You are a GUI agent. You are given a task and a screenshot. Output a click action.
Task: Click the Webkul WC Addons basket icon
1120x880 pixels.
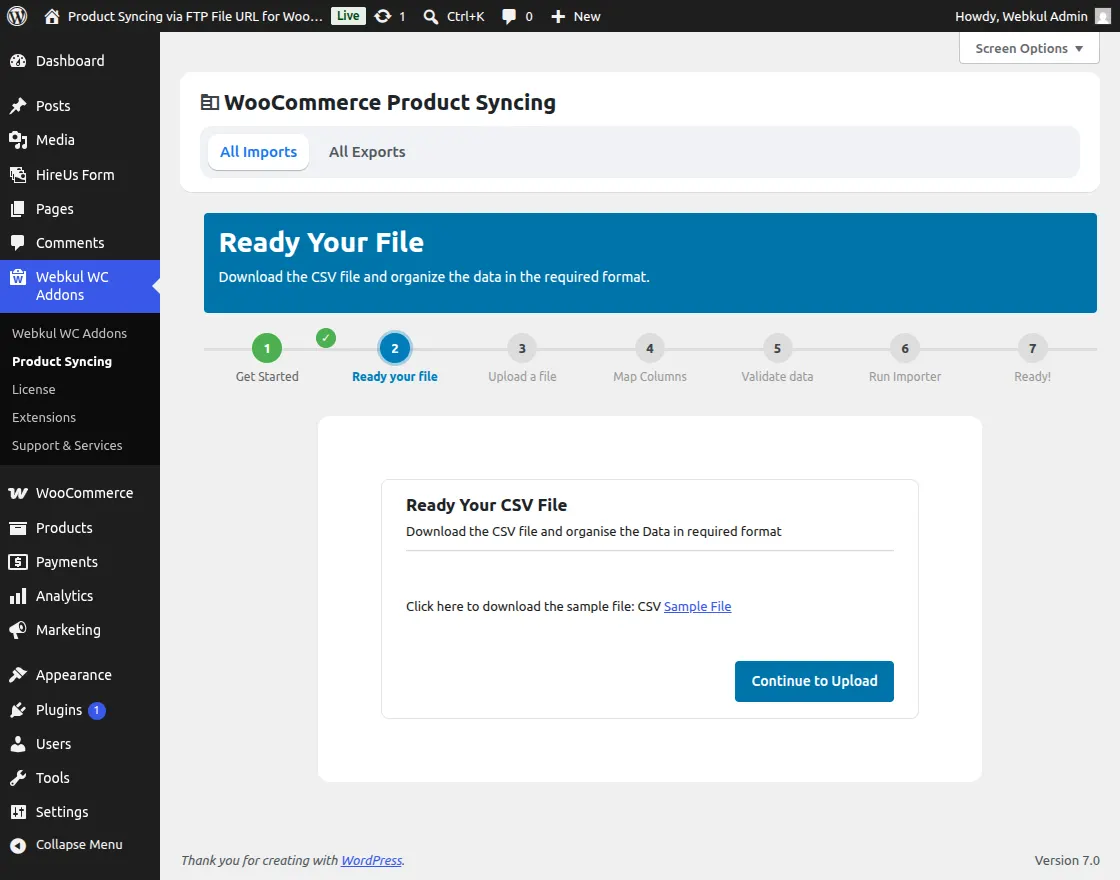[18, 277]
